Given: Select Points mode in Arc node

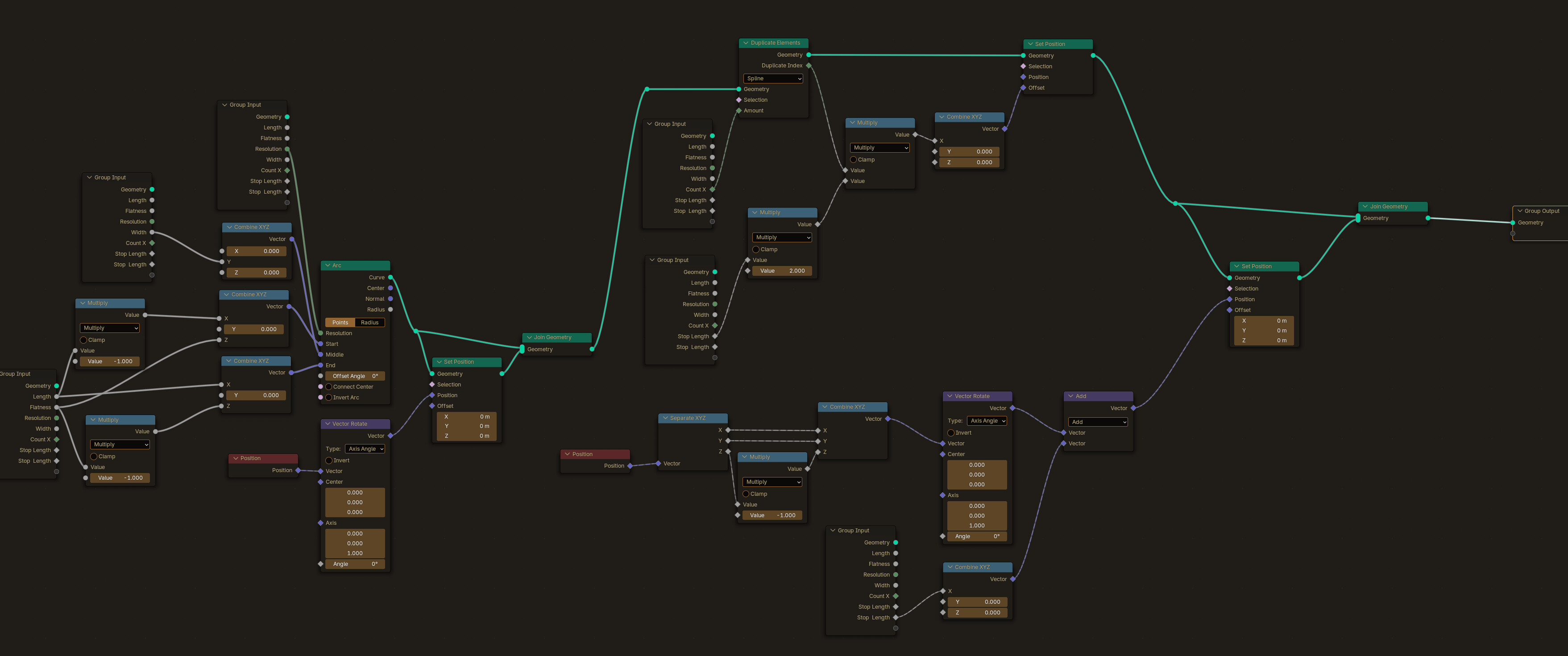Looking at the screenshot, I should [340, 323].
